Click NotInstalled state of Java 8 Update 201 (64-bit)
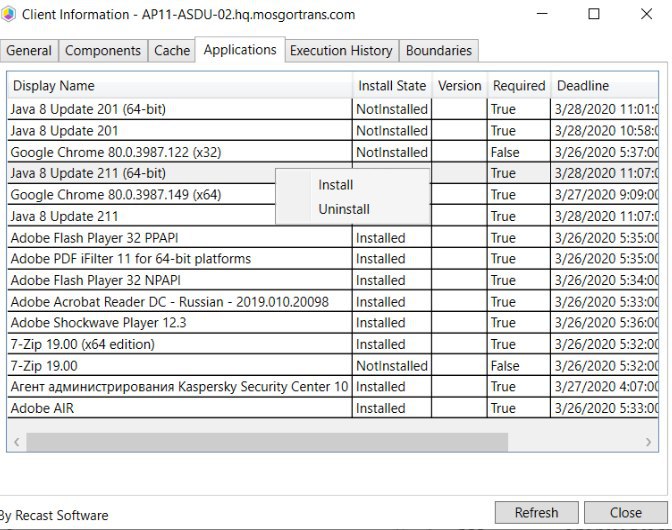 pyautogui.click(x=392, y=109)
